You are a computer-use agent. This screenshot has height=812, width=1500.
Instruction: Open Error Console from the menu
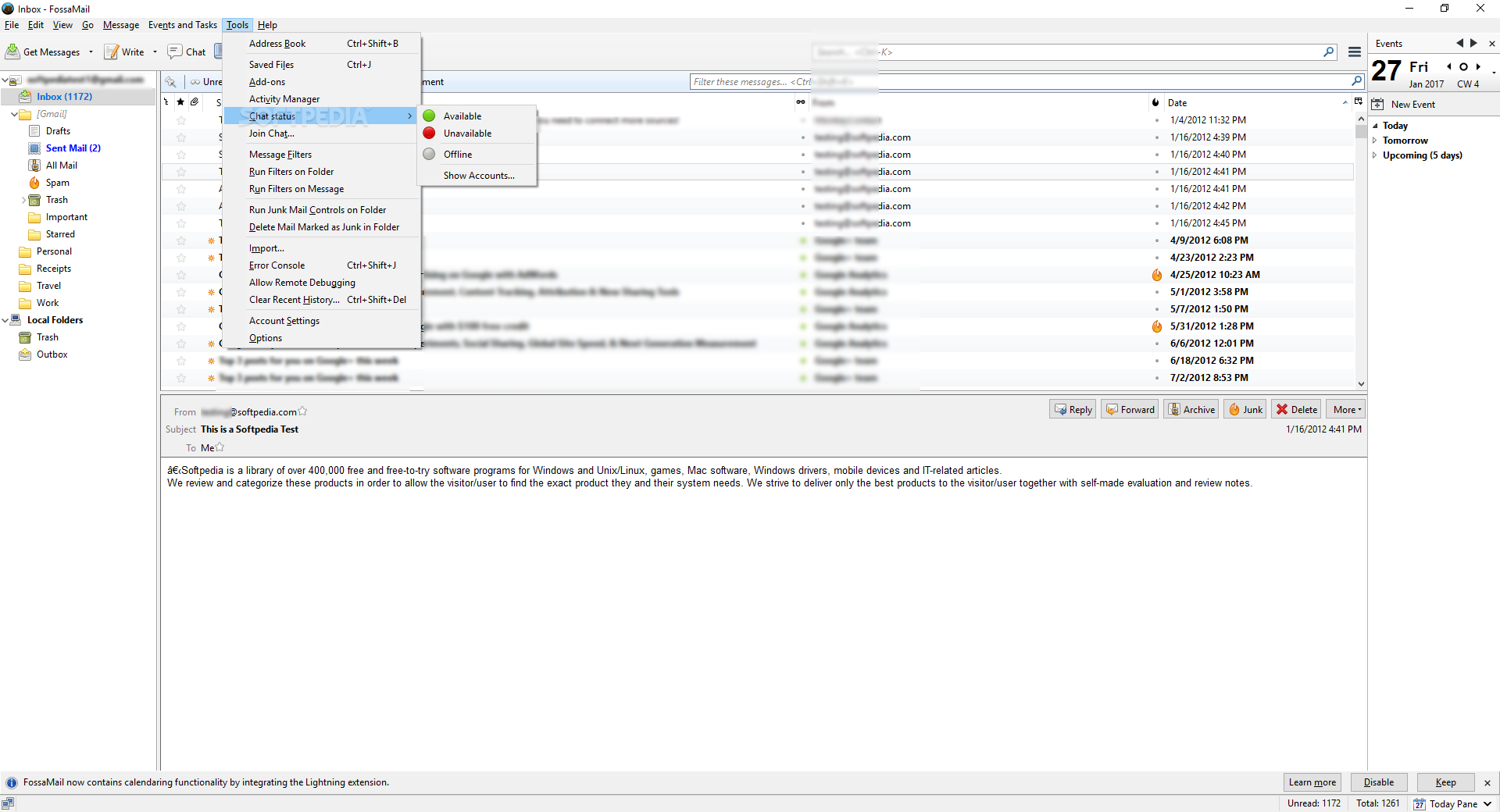tap(322, 265)
